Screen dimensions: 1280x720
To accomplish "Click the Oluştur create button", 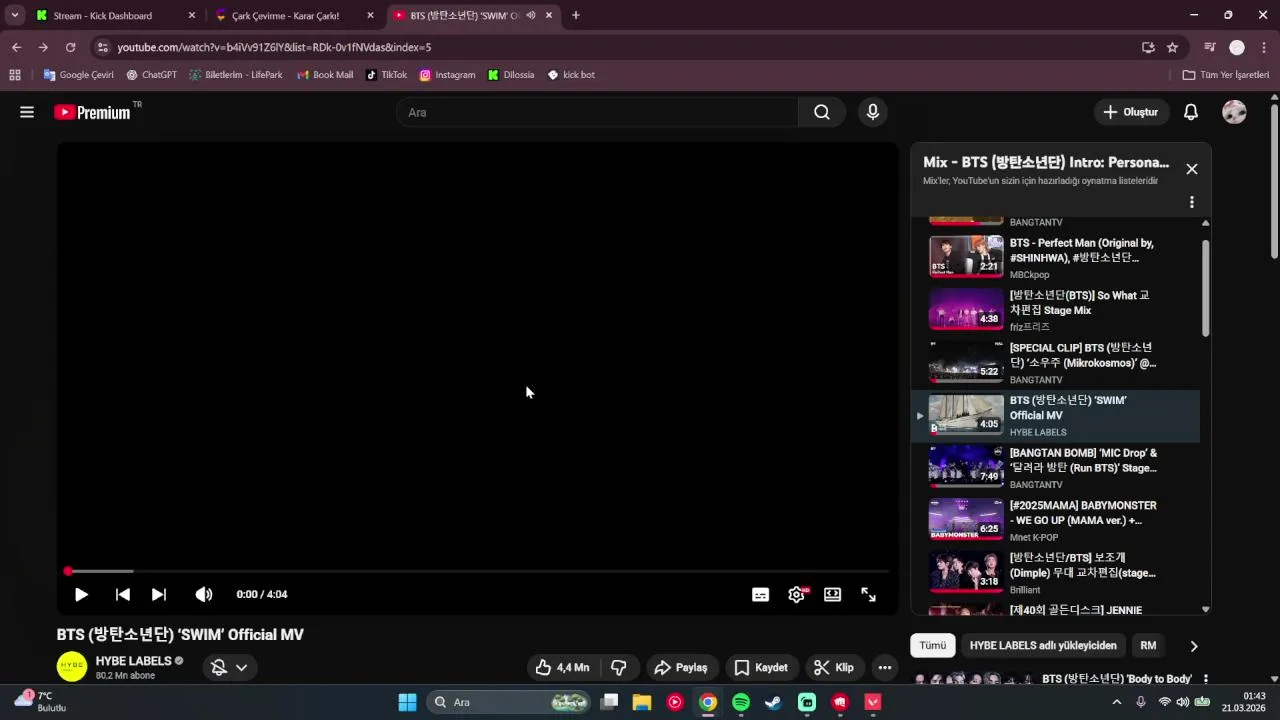I will click(1131, 112).
